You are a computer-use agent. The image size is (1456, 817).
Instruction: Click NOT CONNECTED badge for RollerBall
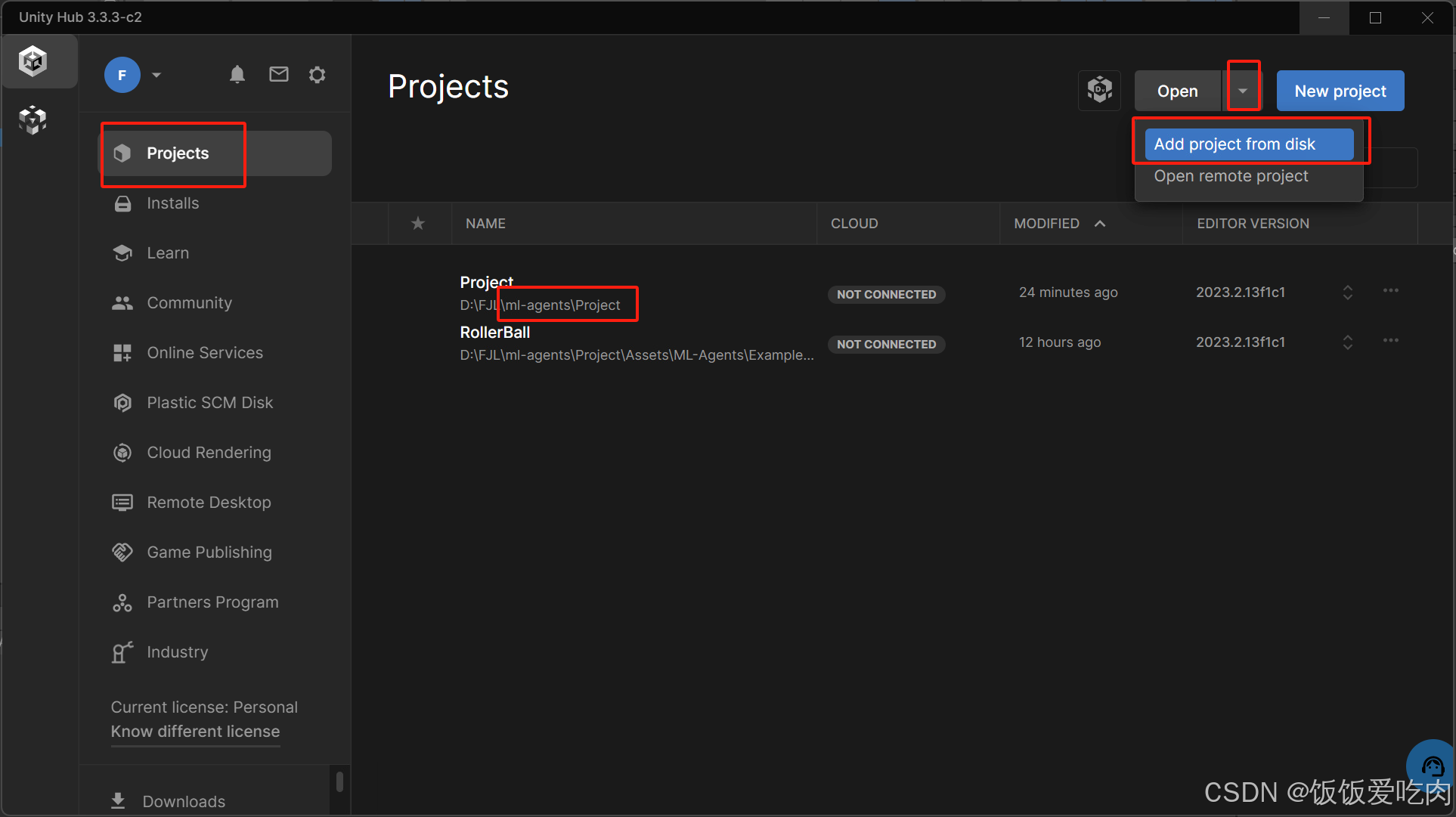pyautogui.click(x=886, y=345)
